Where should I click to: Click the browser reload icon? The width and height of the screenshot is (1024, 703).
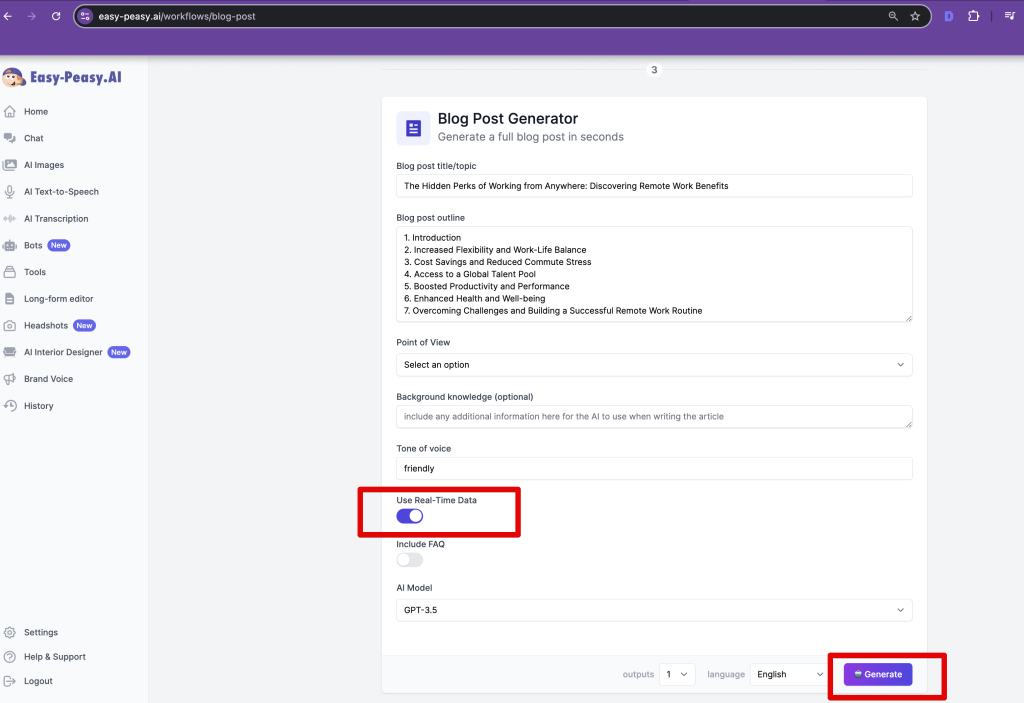[x=56, y=16]
